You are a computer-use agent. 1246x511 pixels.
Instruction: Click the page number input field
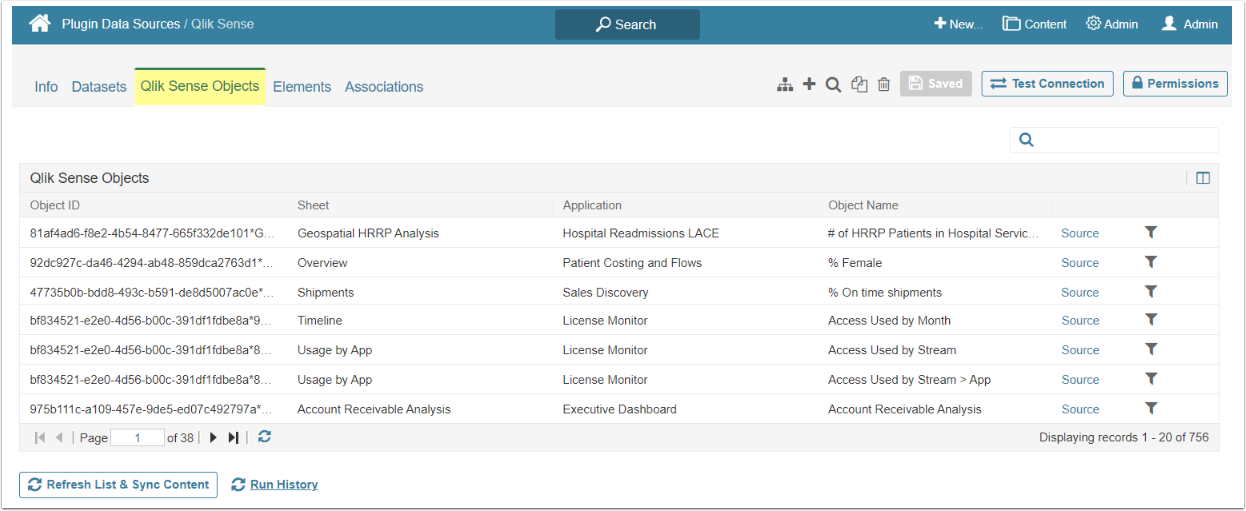click(x=137, y=438)
